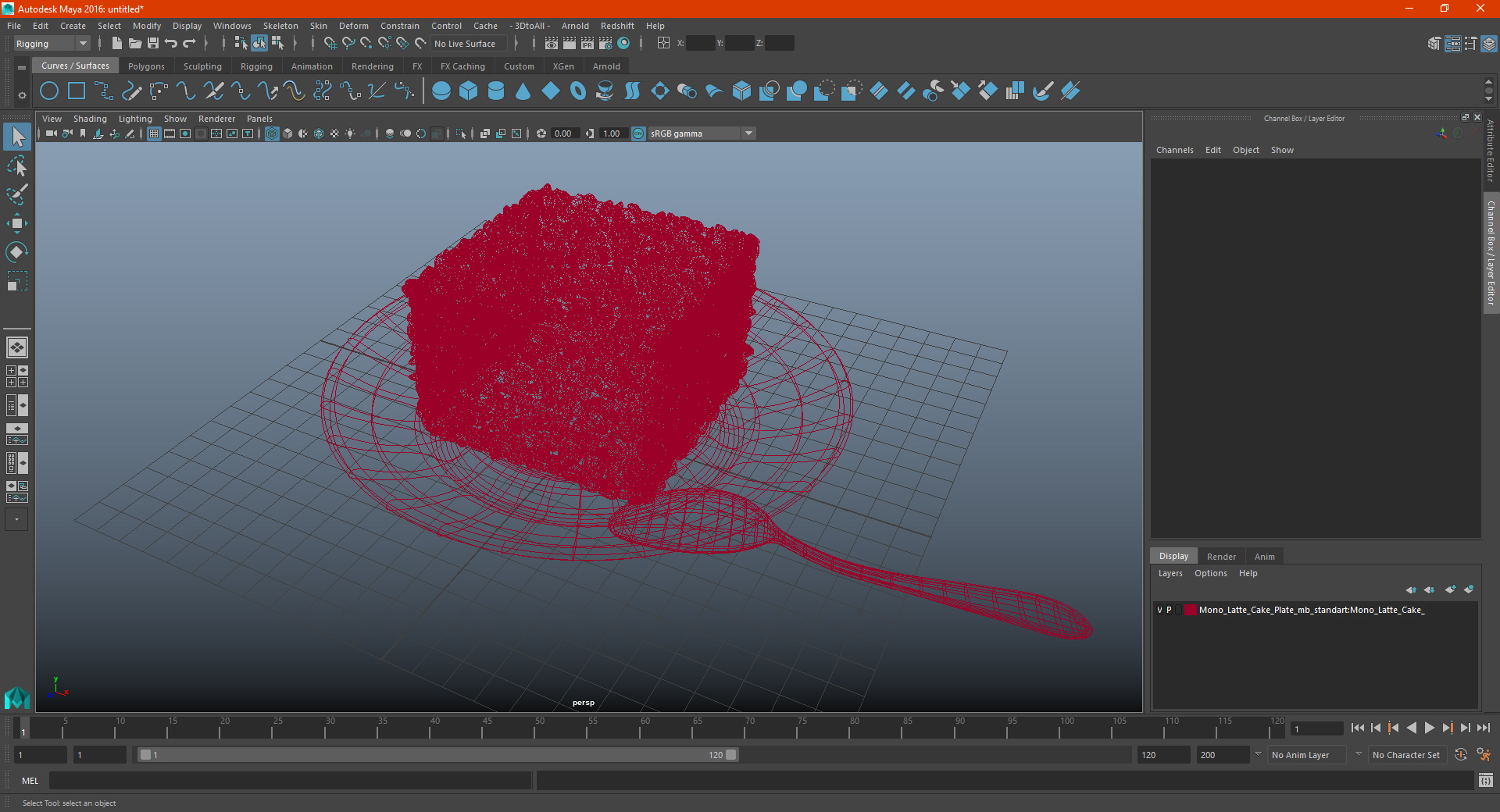Open shelf tab selector menu icon
Screen dimensions: 1500x812
(x=22, y=68)
